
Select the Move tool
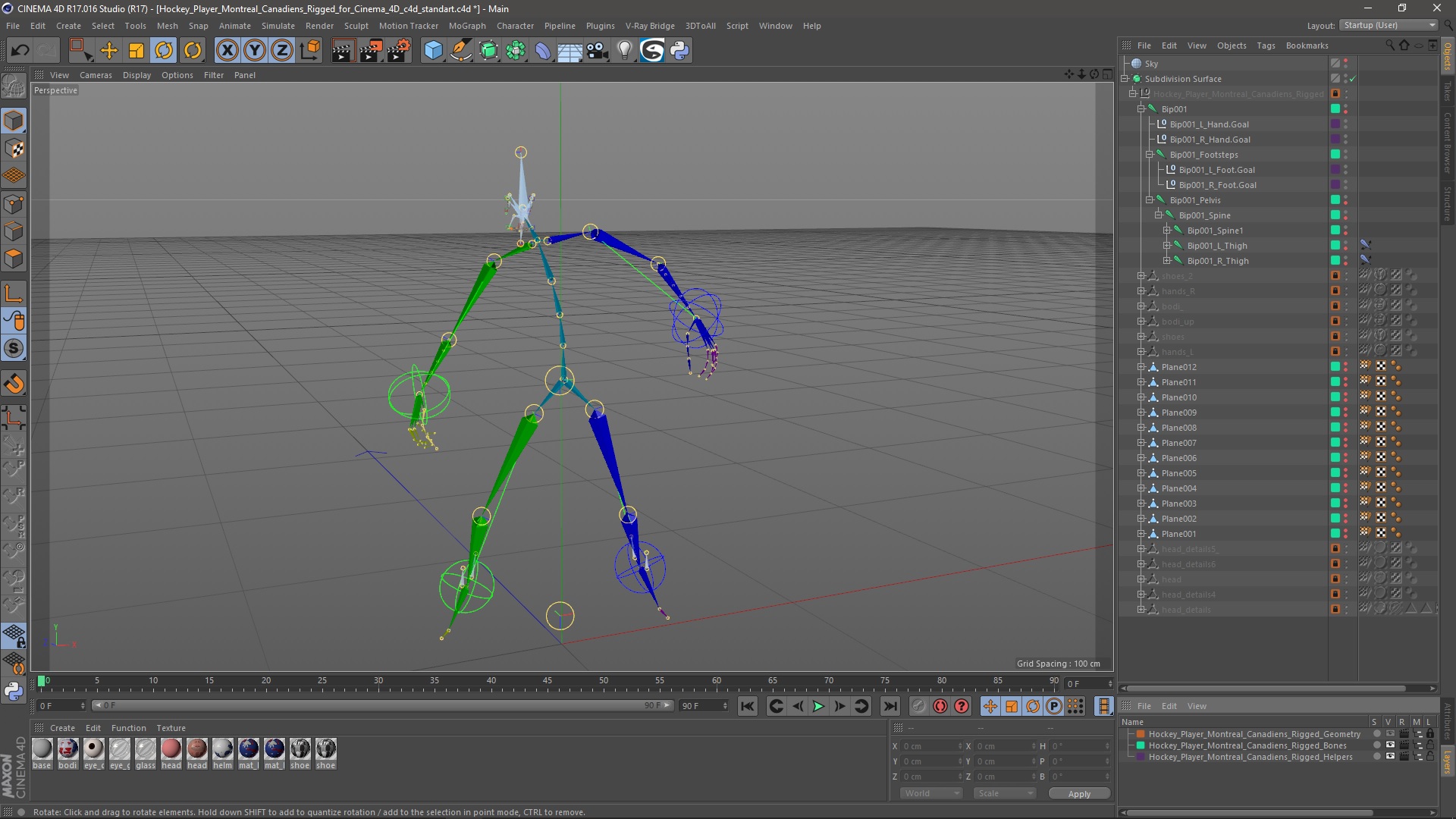[109, 51]
